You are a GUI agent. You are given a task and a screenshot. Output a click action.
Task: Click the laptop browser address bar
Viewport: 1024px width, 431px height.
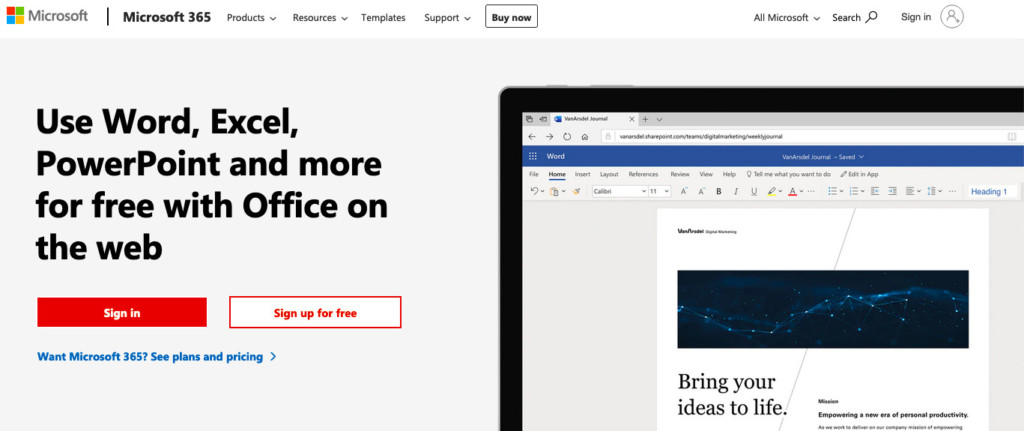pos(810,136)
